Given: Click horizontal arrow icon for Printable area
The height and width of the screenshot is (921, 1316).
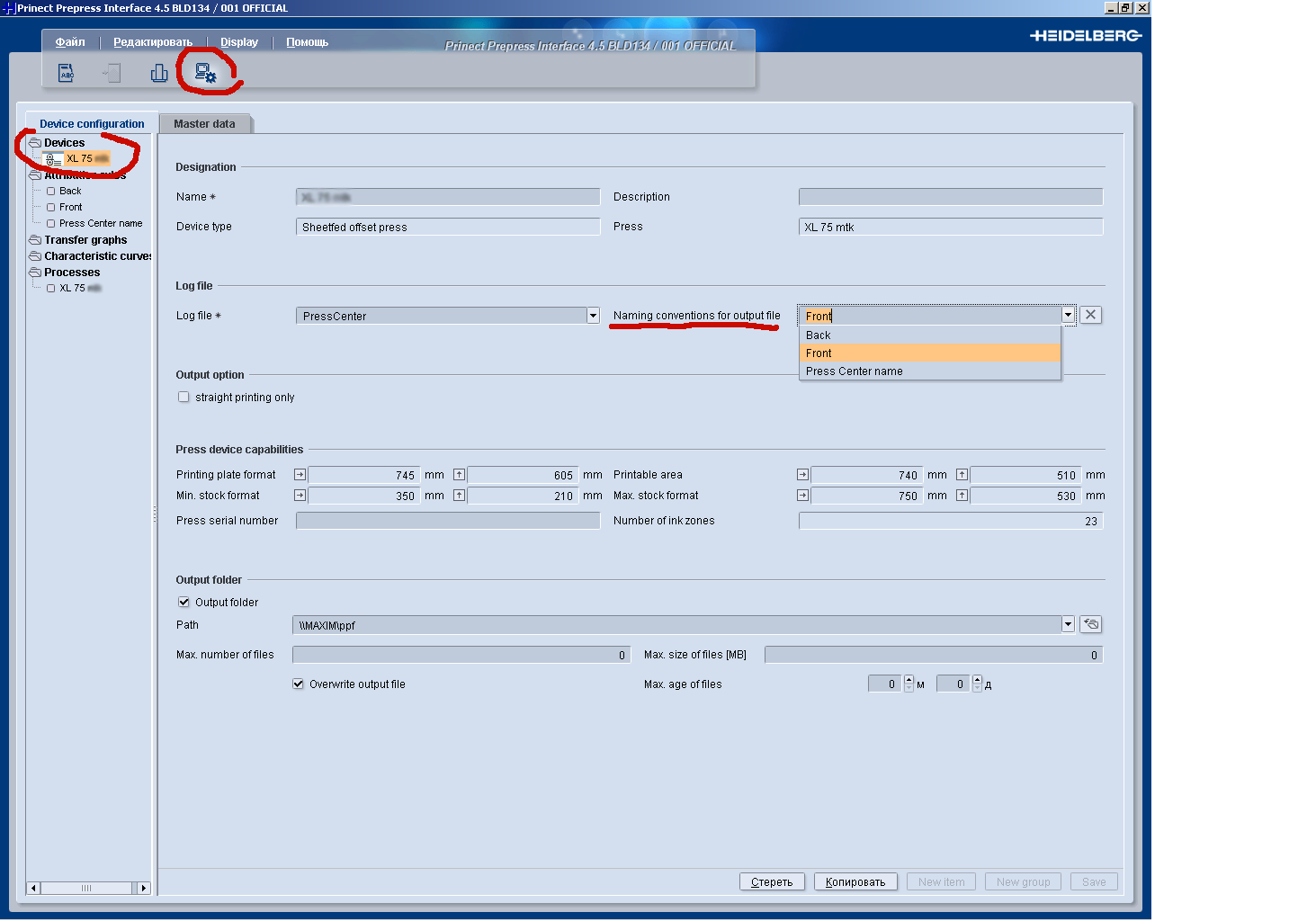Looking at the screenshot, I should pos(802,474).
